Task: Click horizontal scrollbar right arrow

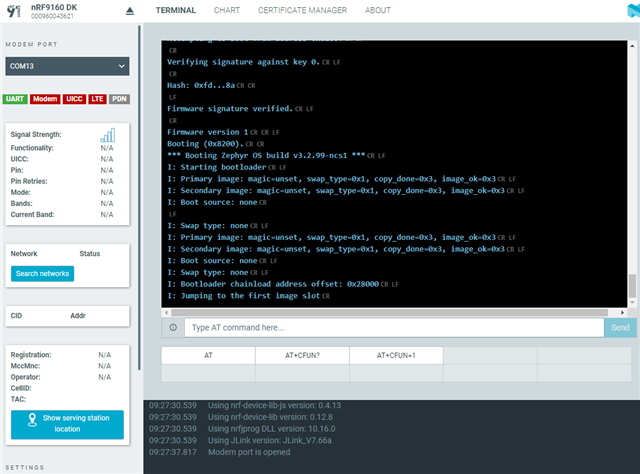Action: (622, 313)
